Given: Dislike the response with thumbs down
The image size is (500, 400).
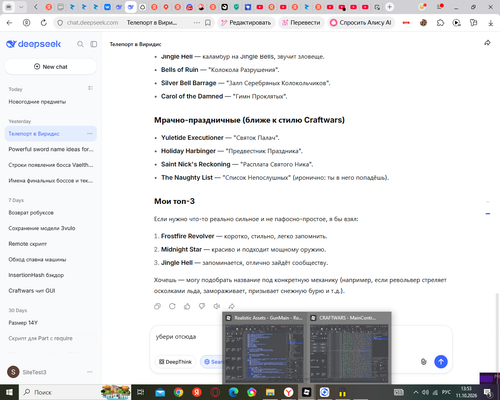Looking at the screenshot, I should pos(202,306).
